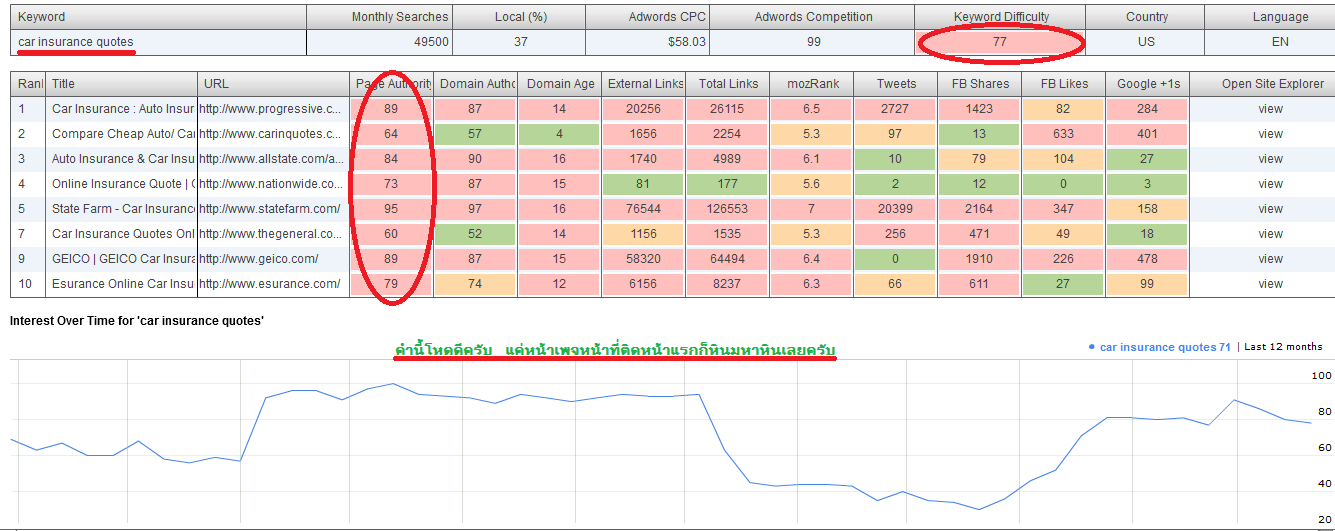Sort results by Tweets header
Screen dimensions: 1335x531
[896, 84]
